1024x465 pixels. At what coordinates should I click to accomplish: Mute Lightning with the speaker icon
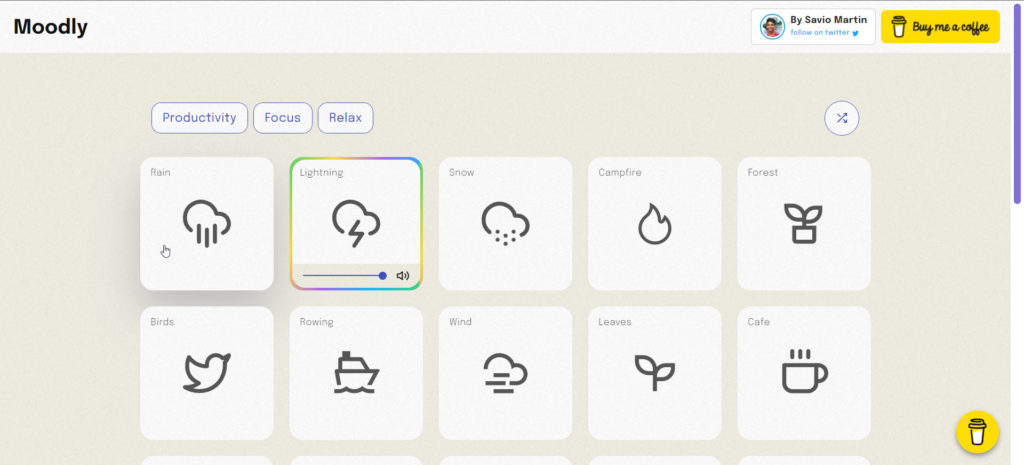403,276
